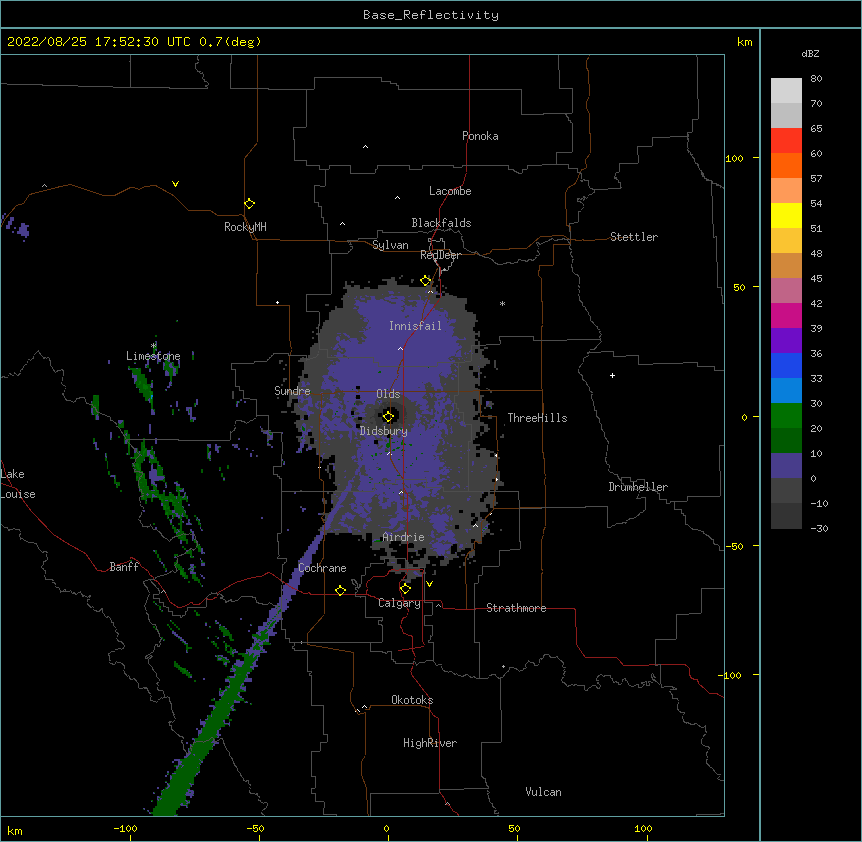
Task: Click the dBZ legend heading
Action: click(x=810, y=53)
